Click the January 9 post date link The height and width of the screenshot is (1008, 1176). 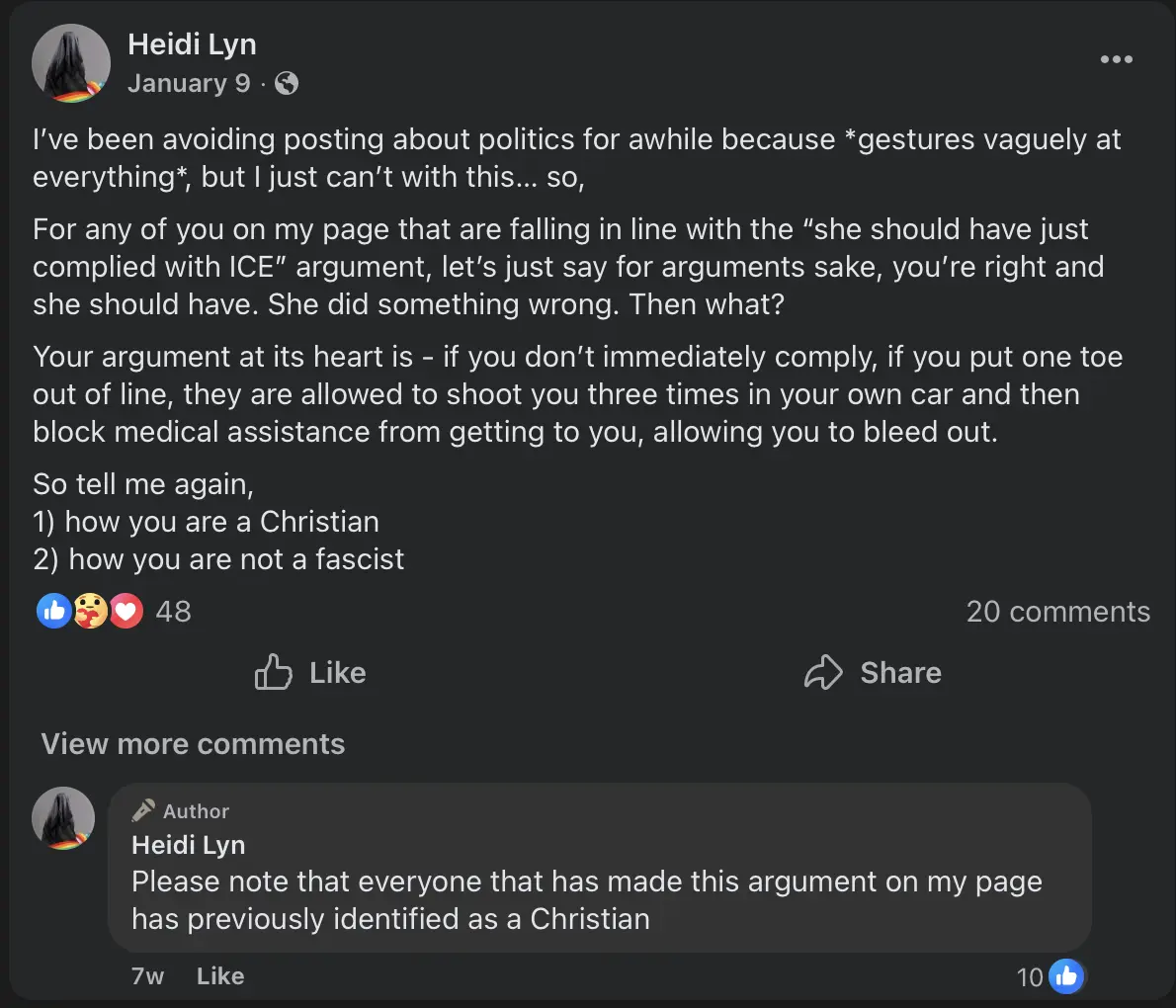pos(189,84)
